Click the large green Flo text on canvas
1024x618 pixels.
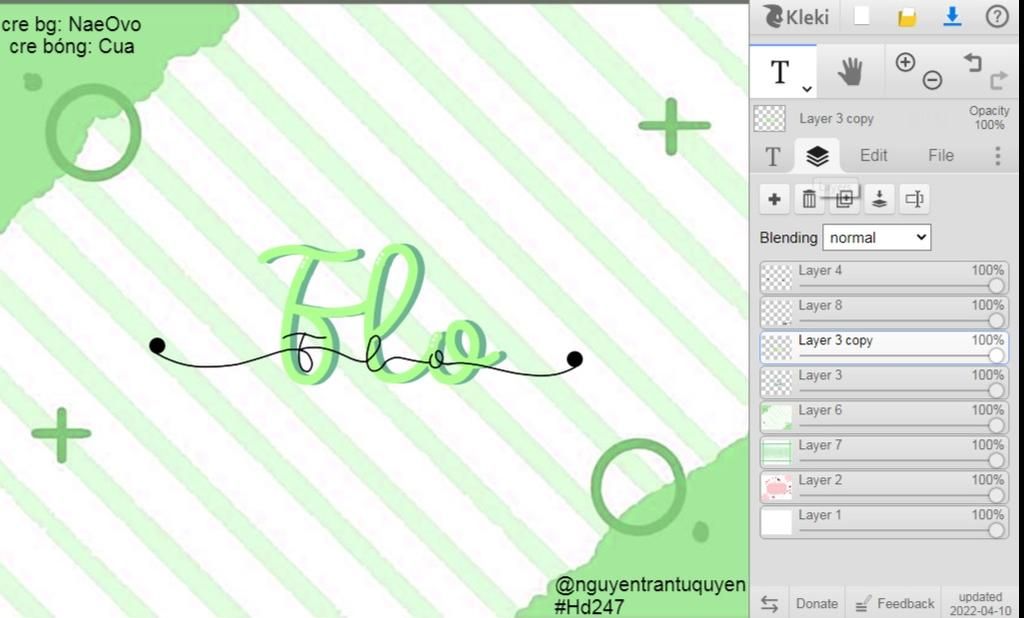click(382, 314)
